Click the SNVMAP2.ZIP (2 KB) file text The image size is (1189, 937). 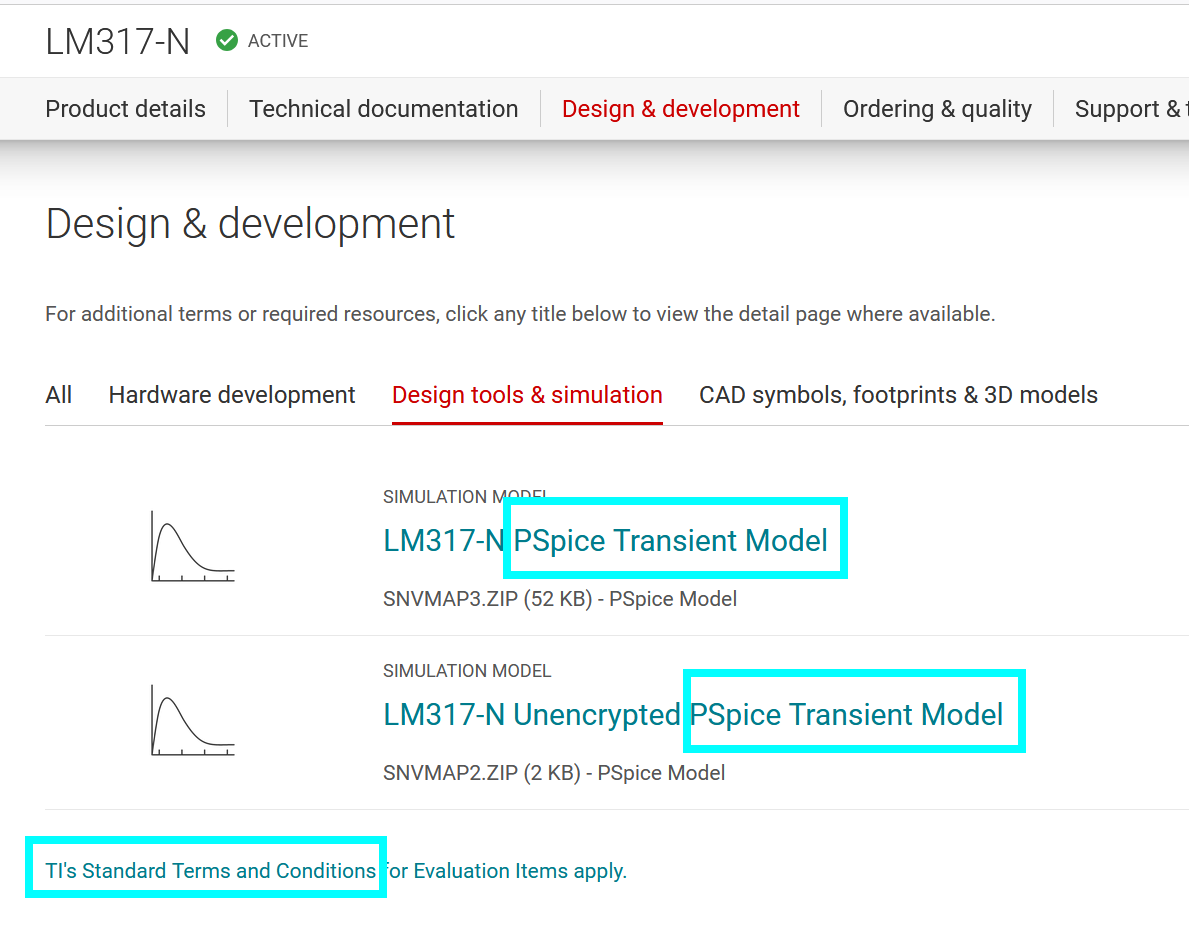[554, 773]
